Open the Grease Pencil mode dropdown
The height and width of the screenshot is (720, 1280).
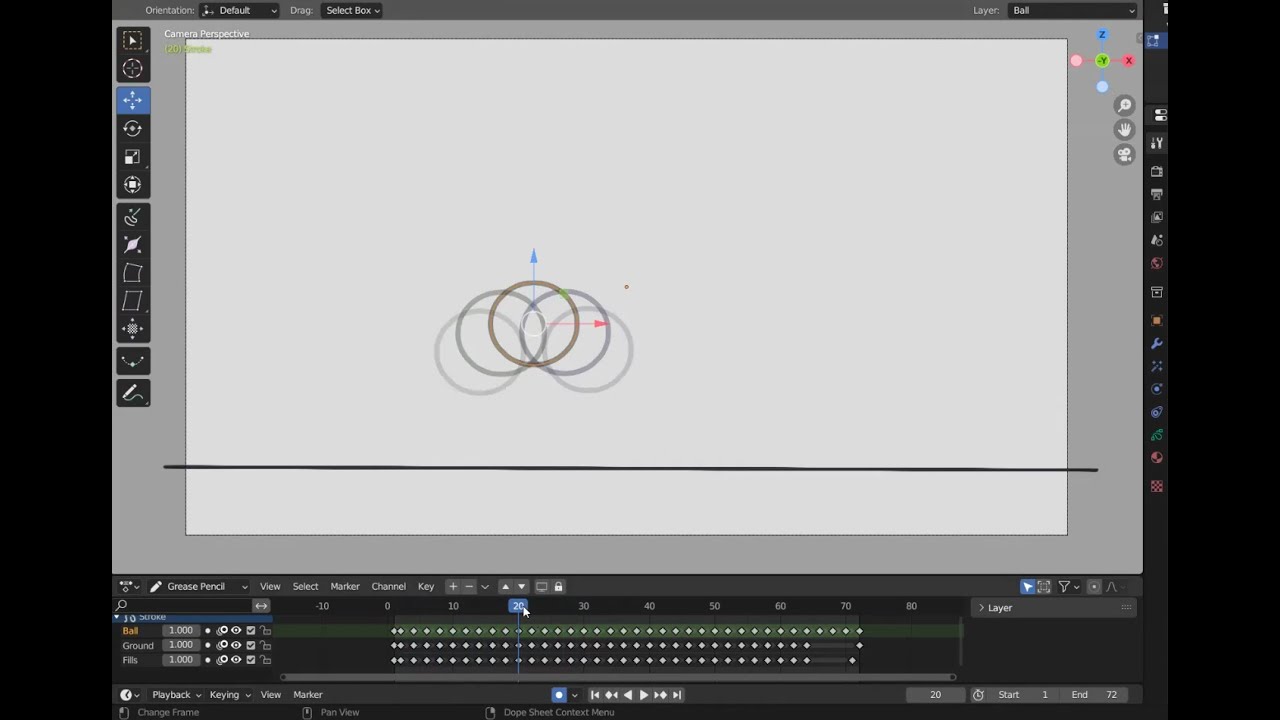click(x=198, y=587)
